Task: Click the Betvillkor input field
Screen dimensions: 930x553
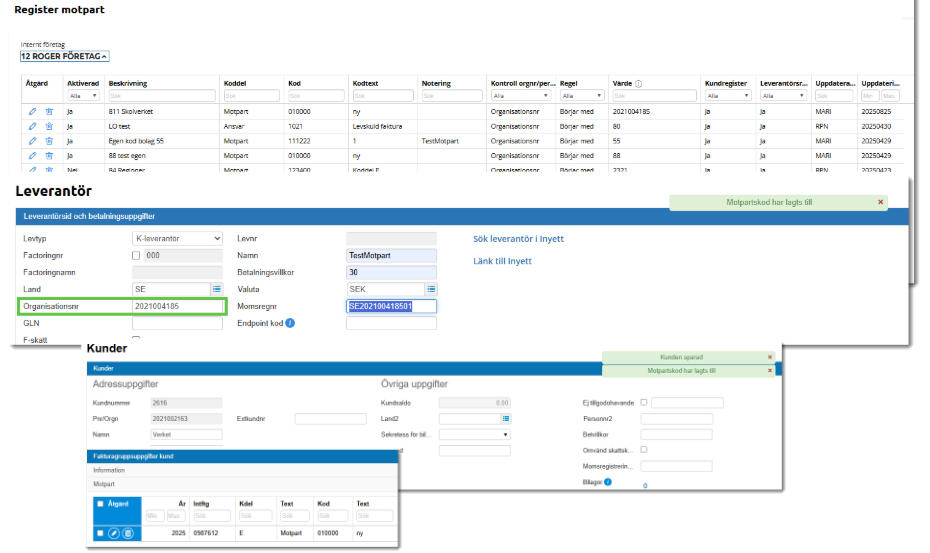Action: coord(677,435)
